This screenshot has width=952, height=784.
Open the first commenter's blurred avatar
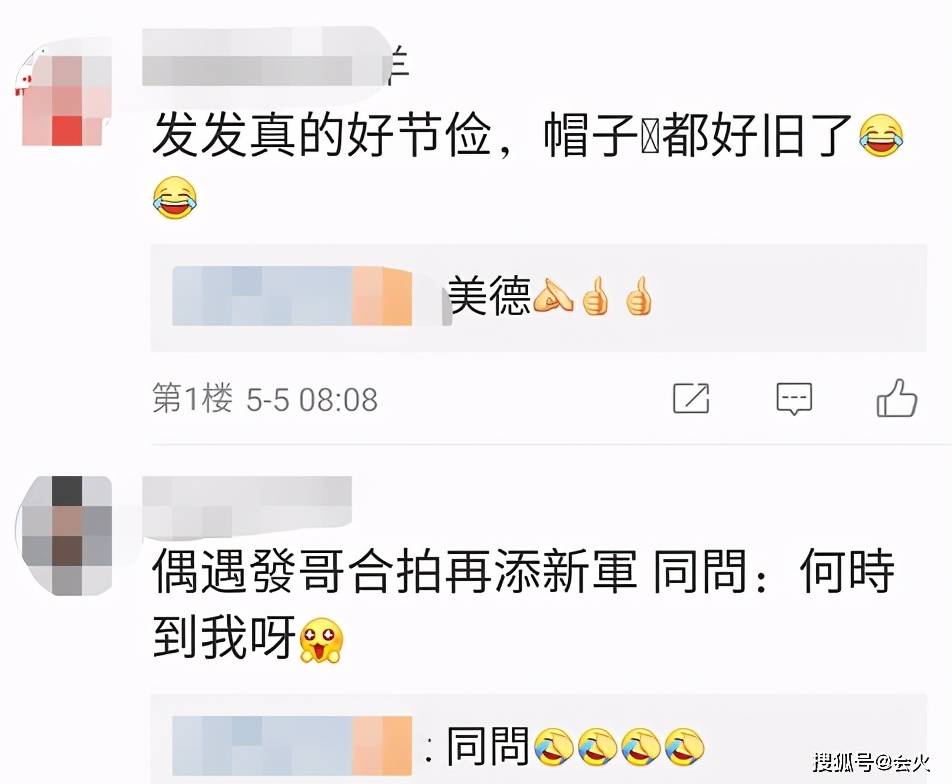pos(62,96)
